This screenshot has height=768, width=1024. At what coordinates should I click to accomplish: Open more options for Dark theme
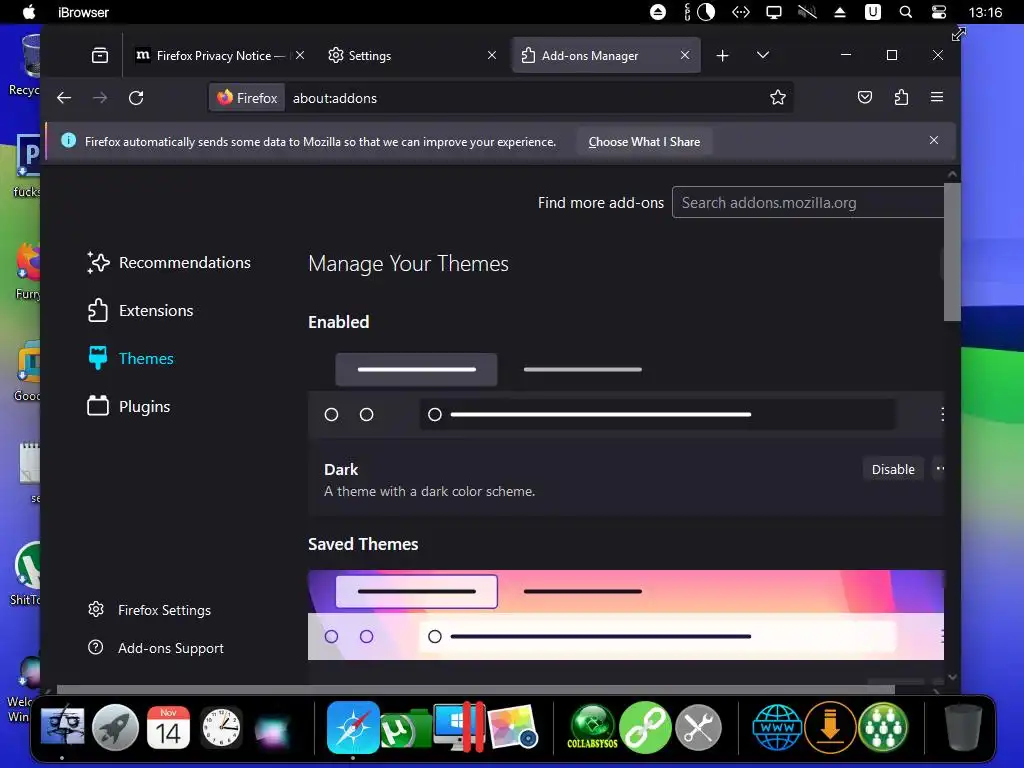[x=940, y=468]
